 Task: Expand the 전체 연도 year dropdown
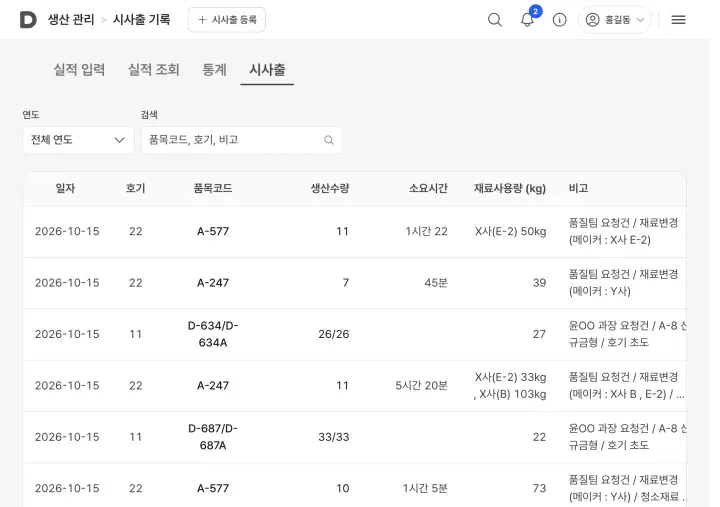coord(78,140)
